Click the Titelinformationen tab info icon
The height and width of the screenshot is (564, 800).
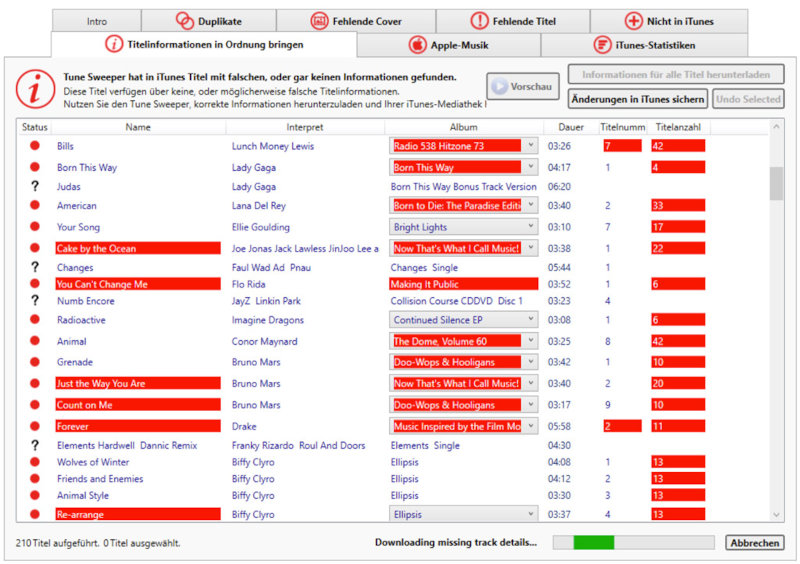coord(114,44)
